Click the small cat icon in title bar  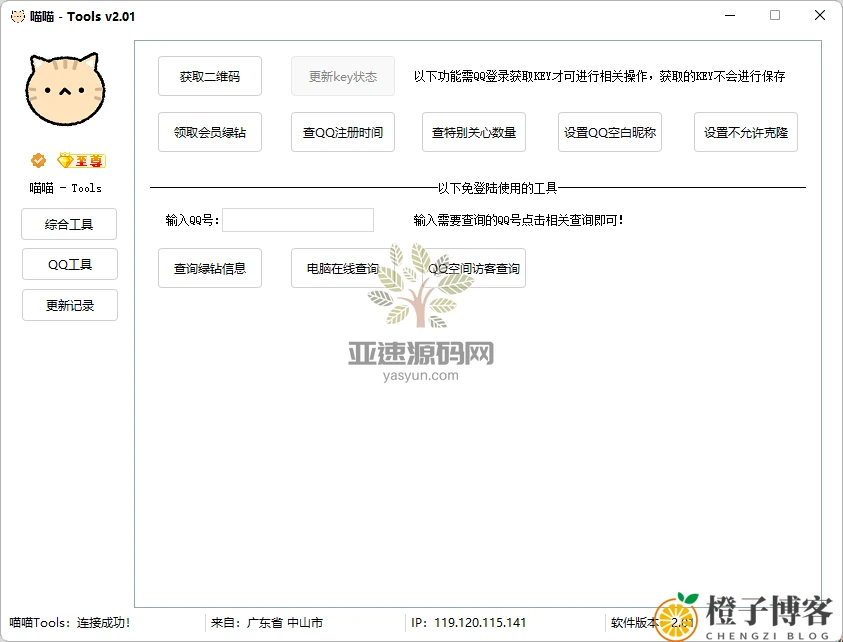(18, 16)
